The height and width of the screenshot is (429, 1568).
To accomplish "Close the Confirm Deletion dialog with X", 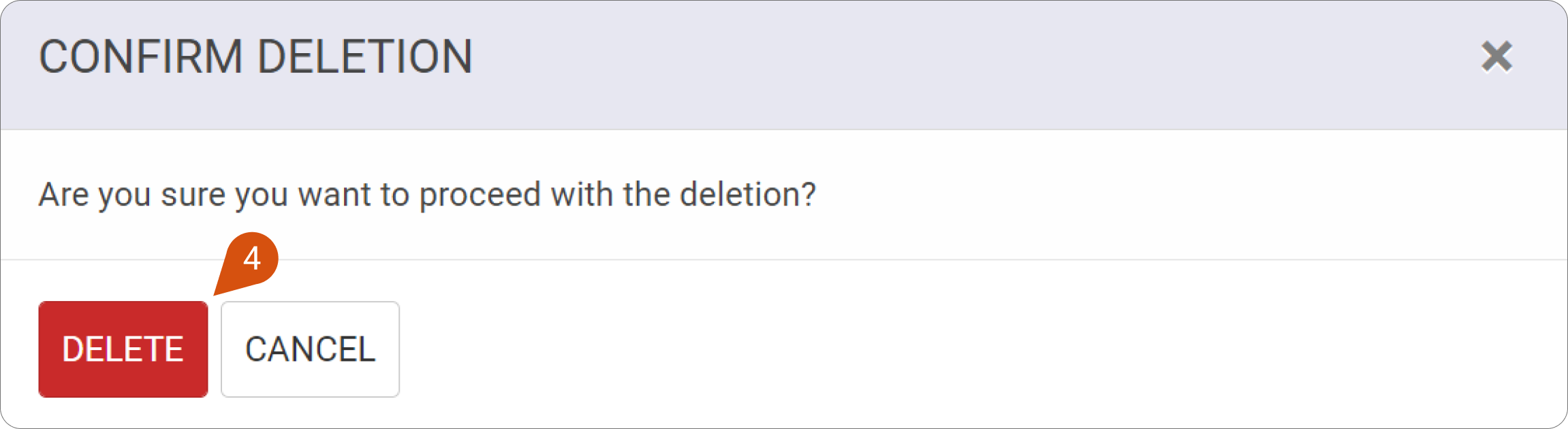I will pos(1496,57).
